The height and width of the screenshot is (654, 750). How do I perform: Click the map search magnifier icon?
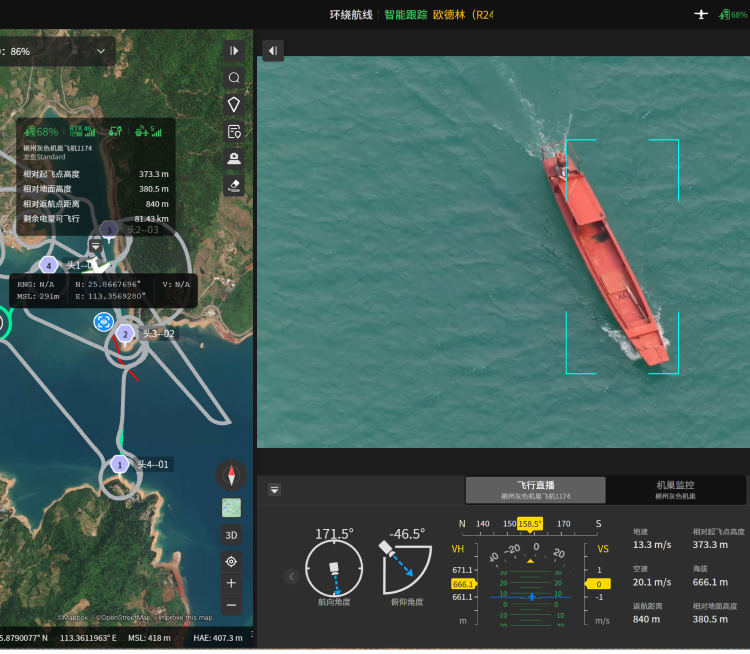234,78
